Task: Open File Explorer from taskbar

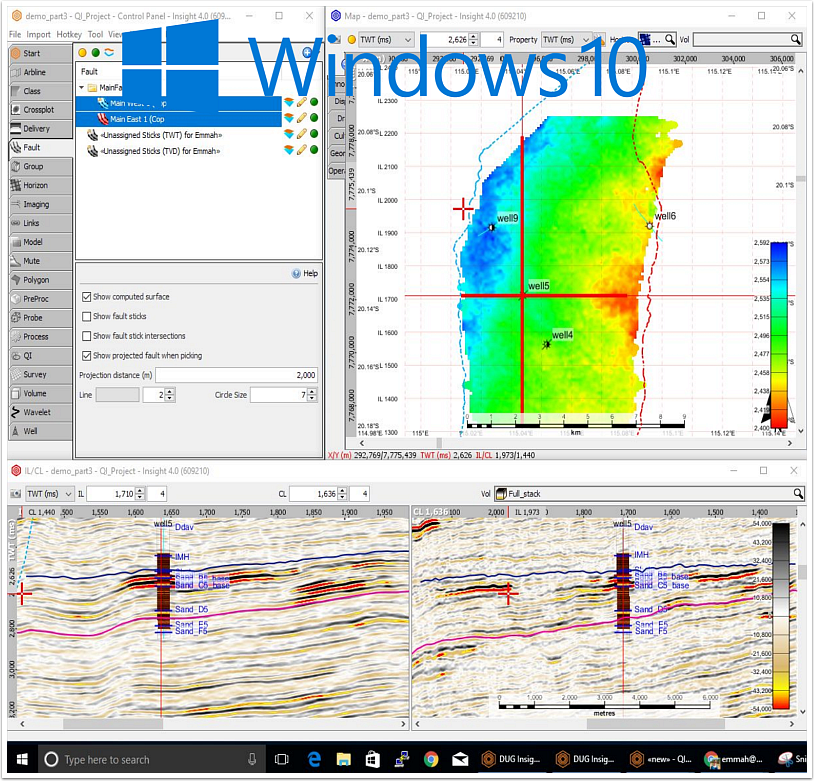Action: click(x=344, y=760)
